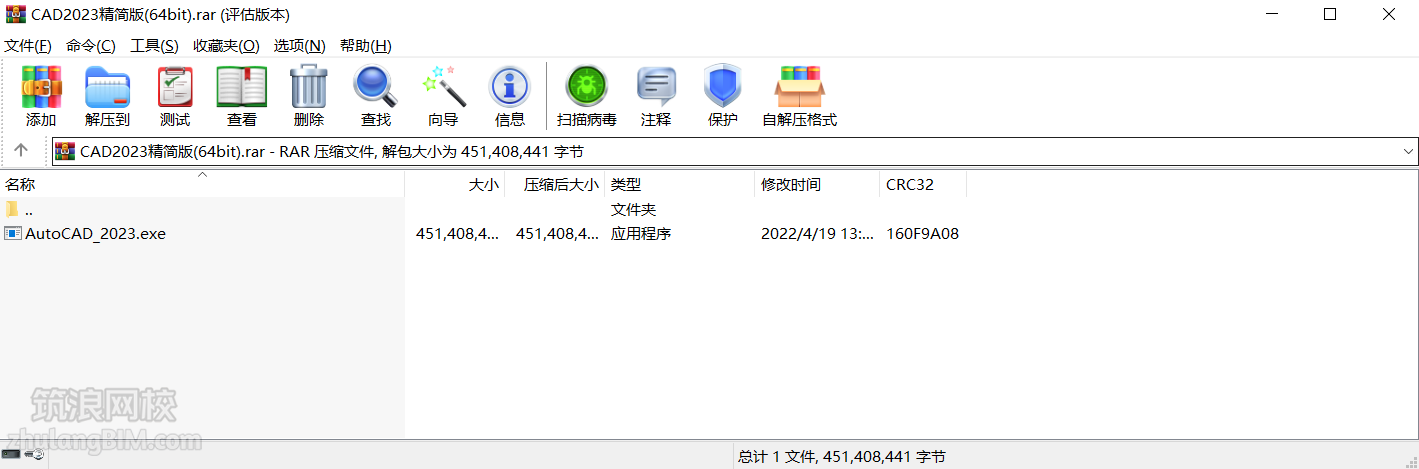Open the 注释 (Comment) icon
Screen dimensions: 1419x469
click(657, 88)
